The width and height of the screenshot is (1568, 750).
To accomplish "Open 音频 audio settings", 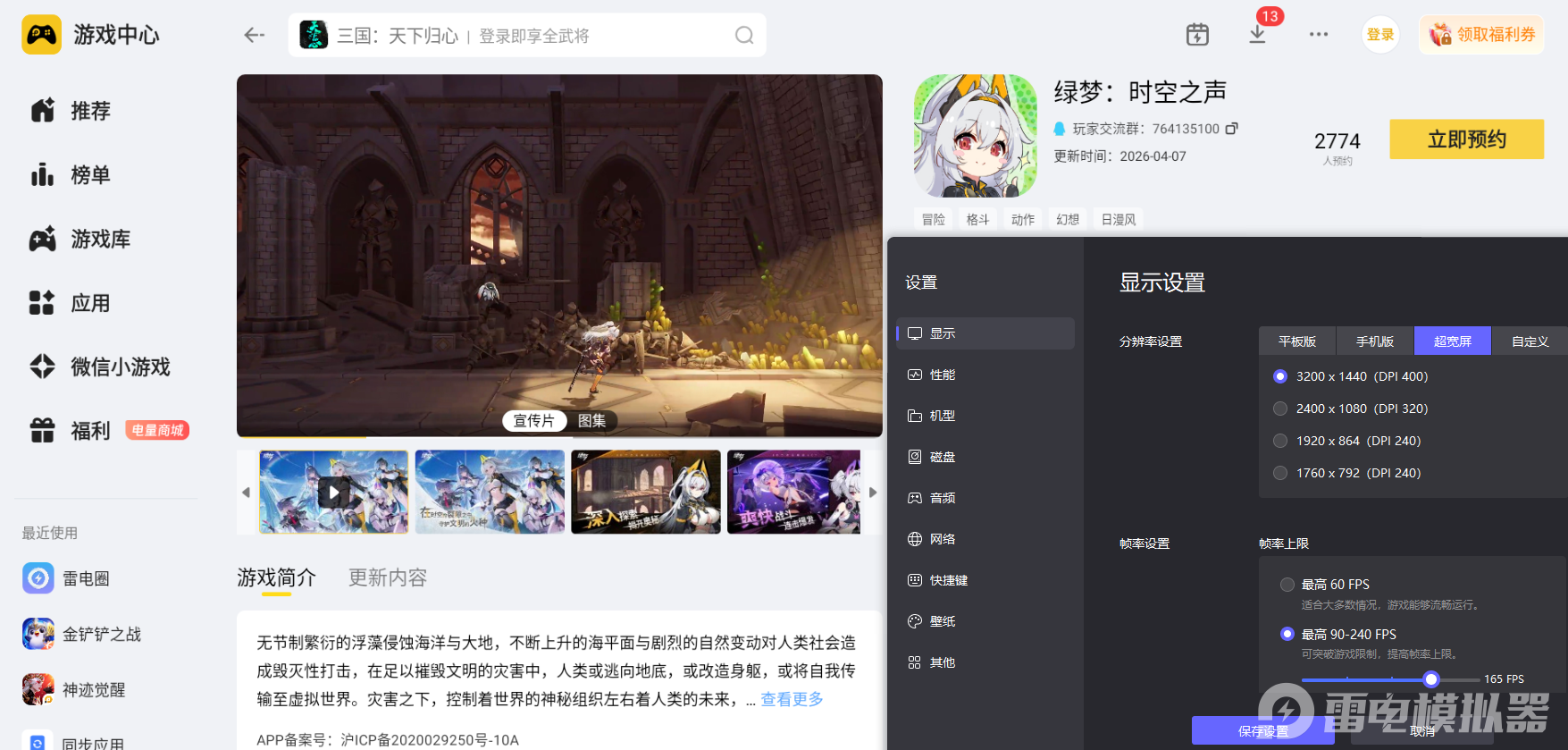I will pos(985,498).
